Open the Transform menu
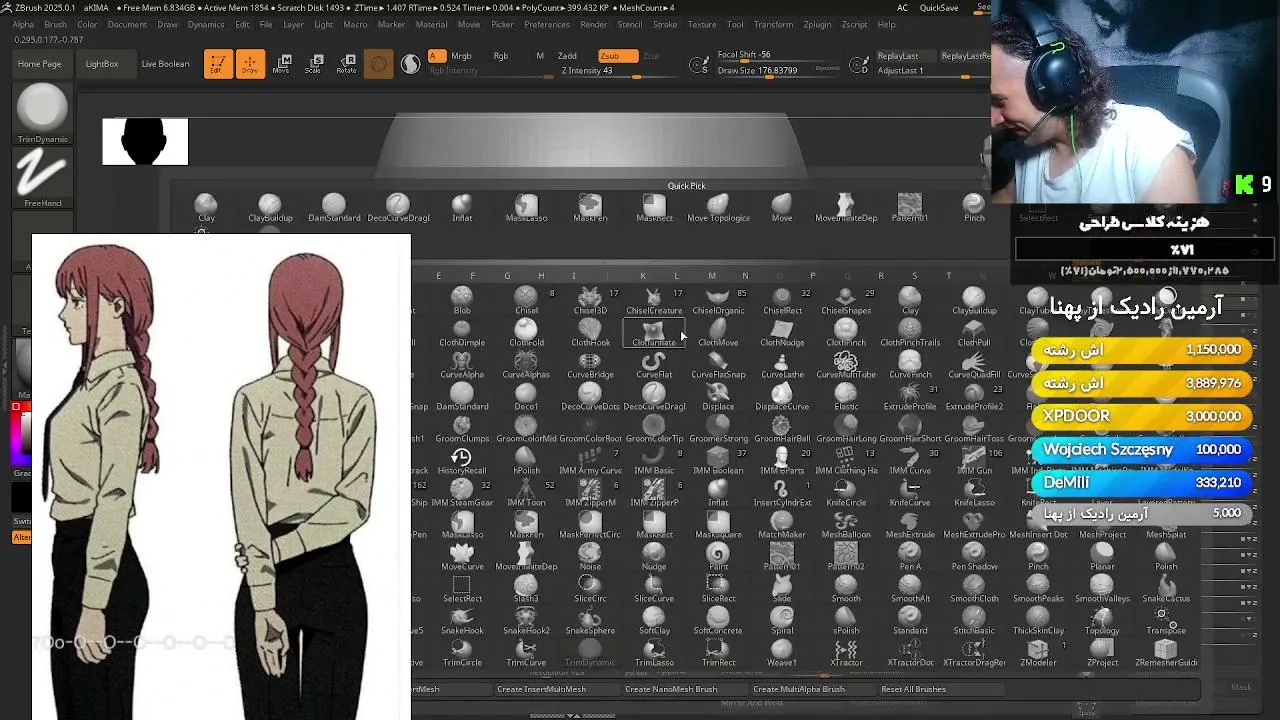Viewport: 1280px width, 720px height. 773,24
